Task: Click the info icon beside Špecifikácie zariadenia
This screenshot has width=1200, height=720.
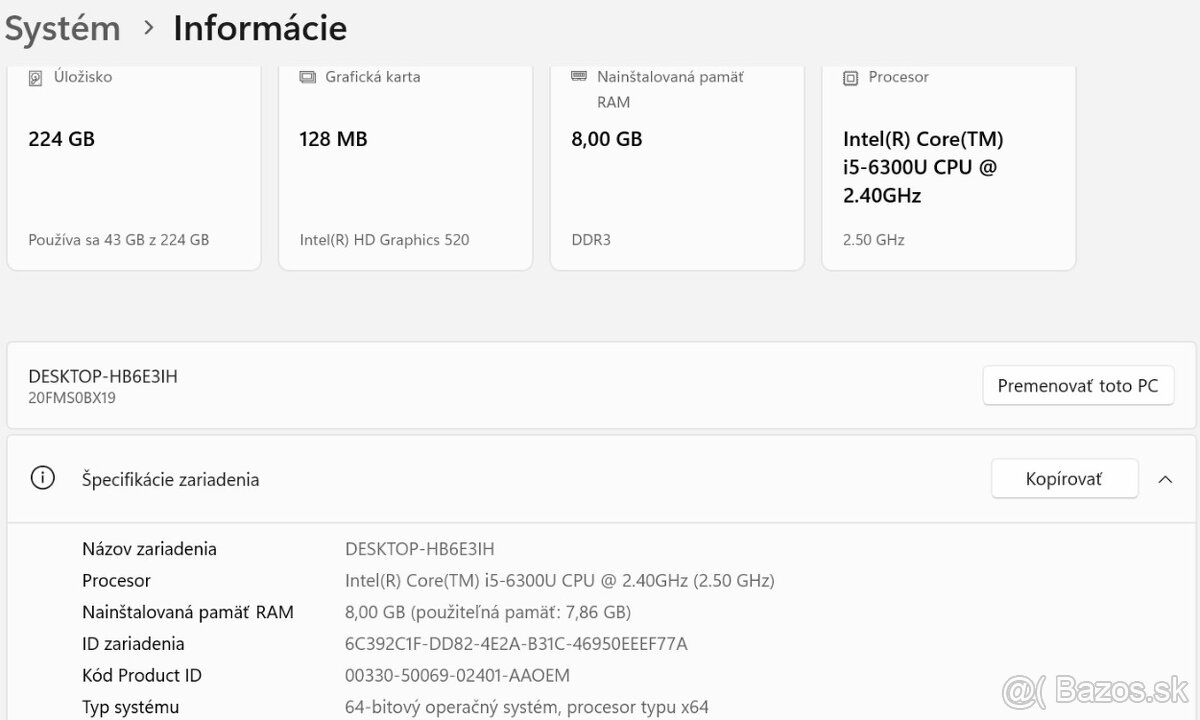Action: coord(43,479)
